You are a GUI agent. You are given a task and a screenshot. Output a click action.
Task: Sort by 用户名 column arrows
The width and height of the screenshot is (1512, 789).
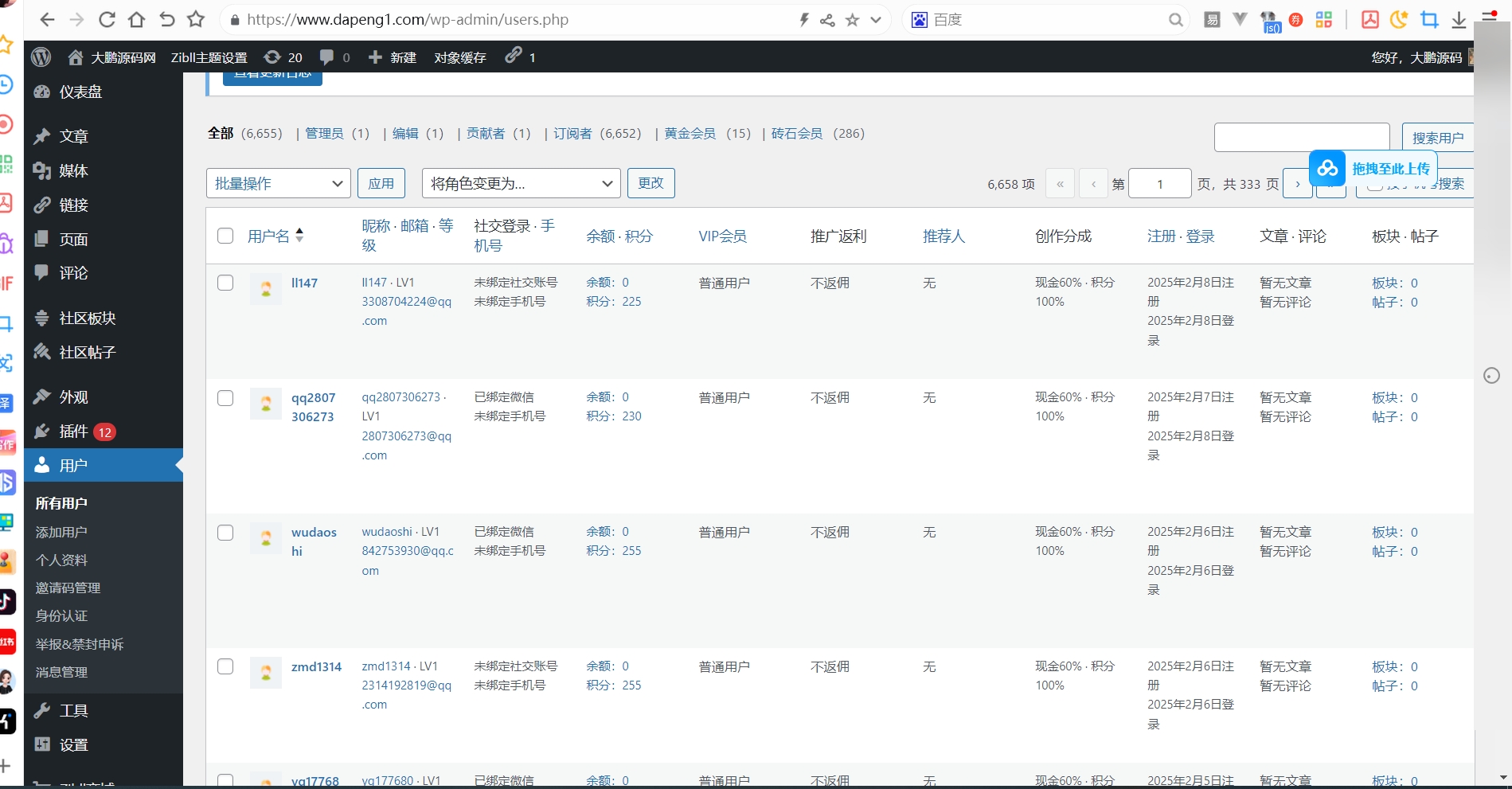click(x=299, y=235)
